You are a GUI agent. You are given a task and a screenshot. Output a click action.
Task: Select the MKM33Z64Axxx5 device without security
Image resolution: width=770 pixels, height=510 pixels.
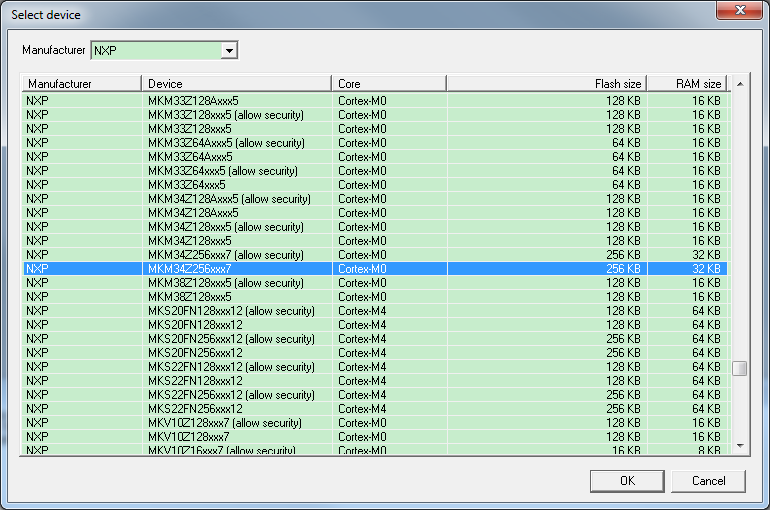[375, 157]
